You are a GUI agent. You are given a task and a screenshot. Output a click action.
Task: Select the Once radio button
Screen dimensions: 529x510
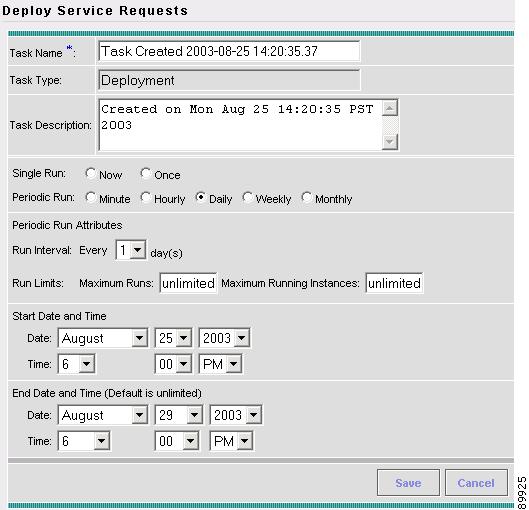145,173
